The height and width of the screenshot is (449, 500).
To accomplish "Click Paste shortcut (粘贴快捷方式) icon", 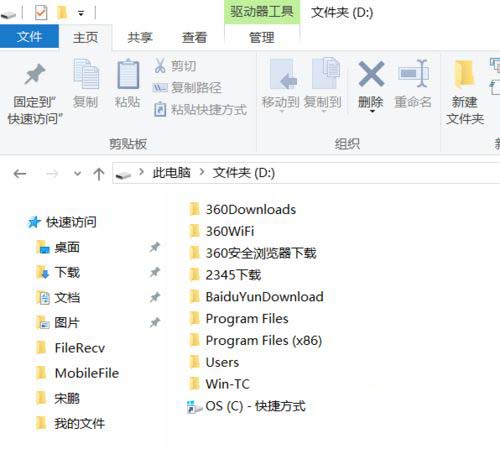I will tap(160, 109).
